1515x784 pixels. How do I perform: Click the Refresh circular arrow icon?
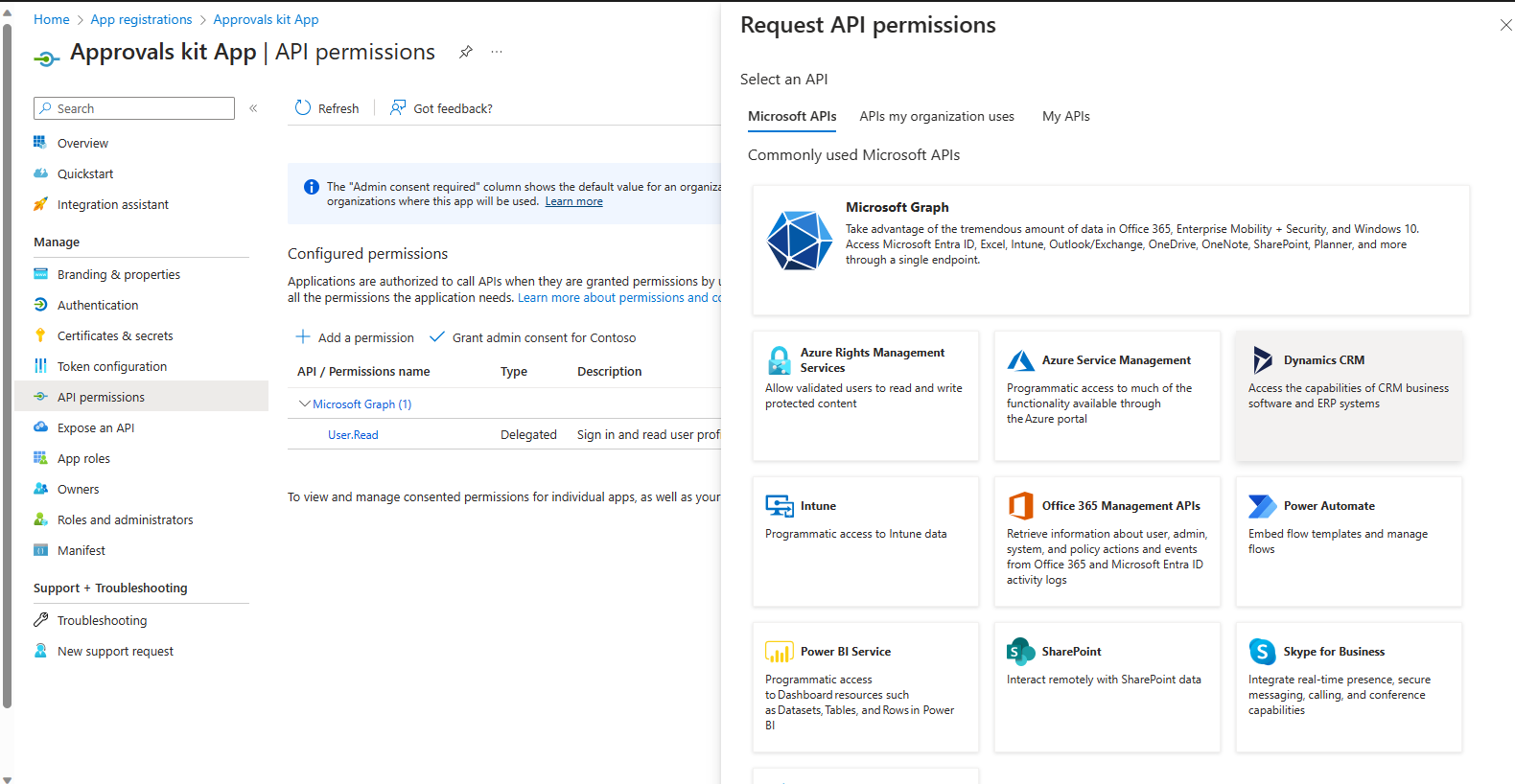(x=303, y=107)
